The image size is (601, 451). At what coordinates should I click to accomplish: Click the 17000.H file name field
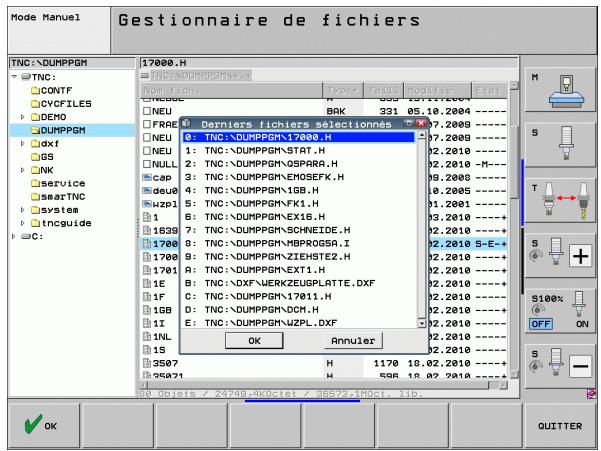[x=329, y=63]
